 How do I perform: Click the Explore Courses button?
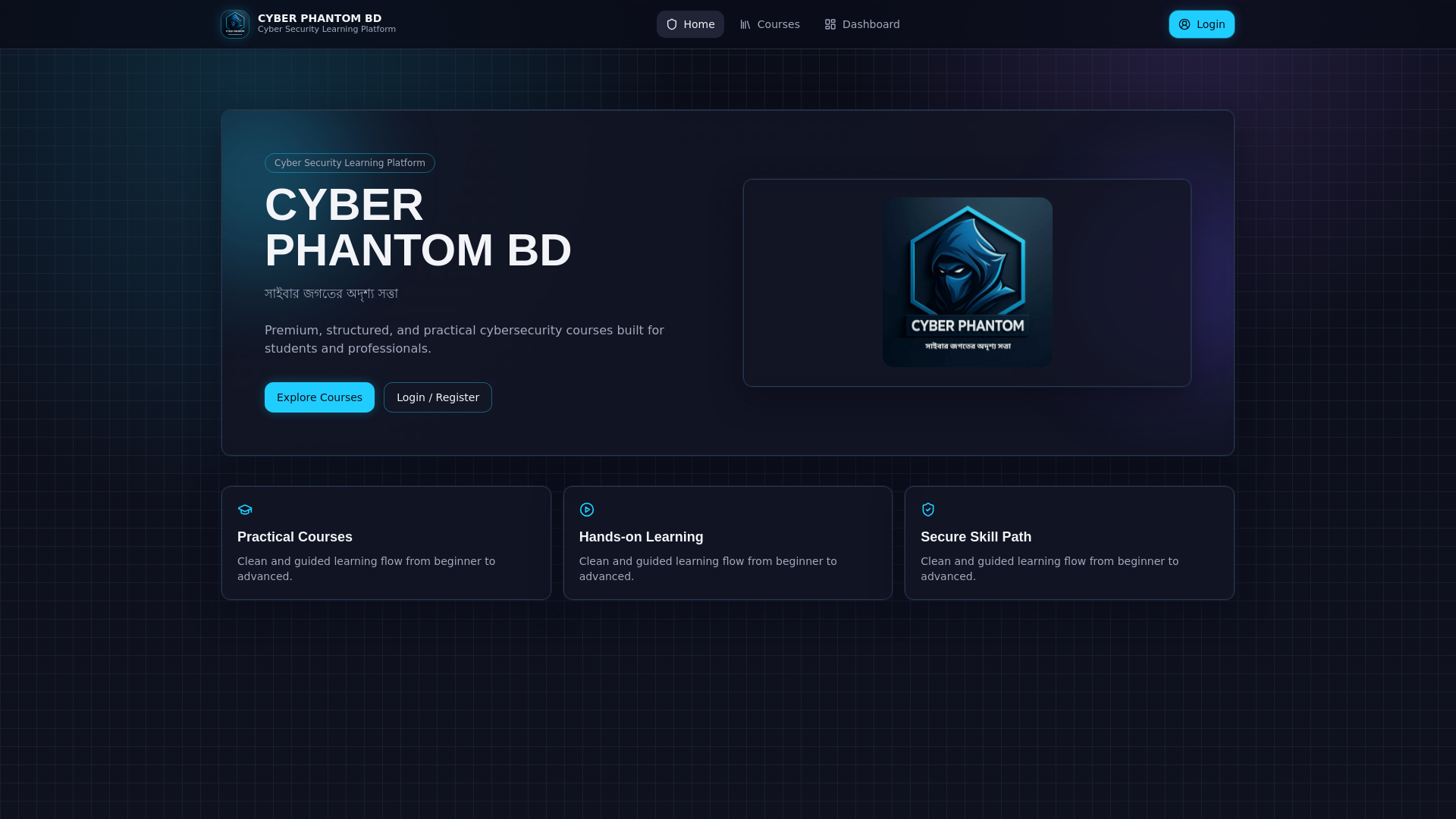click(x=319, y=397)
